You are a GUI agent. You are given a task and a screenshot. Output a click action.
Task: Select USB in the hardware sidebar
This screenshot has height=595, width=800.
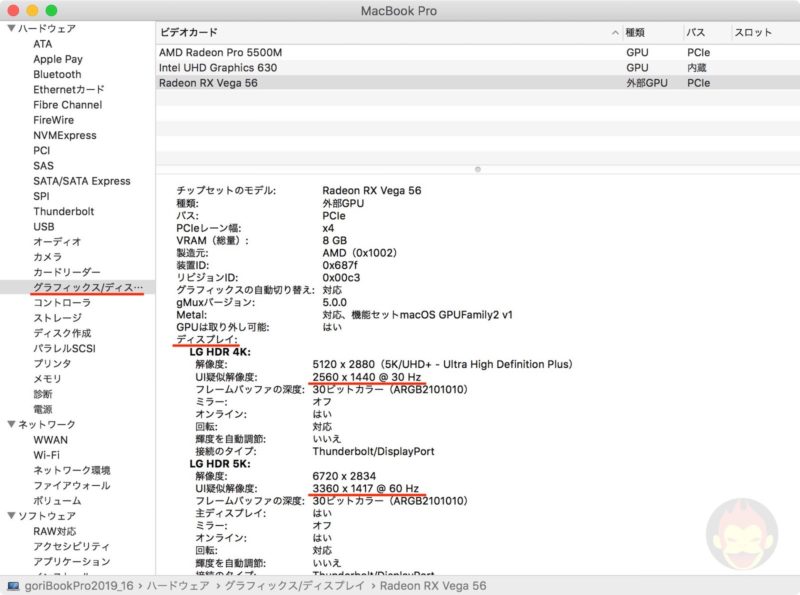(42, 227)
